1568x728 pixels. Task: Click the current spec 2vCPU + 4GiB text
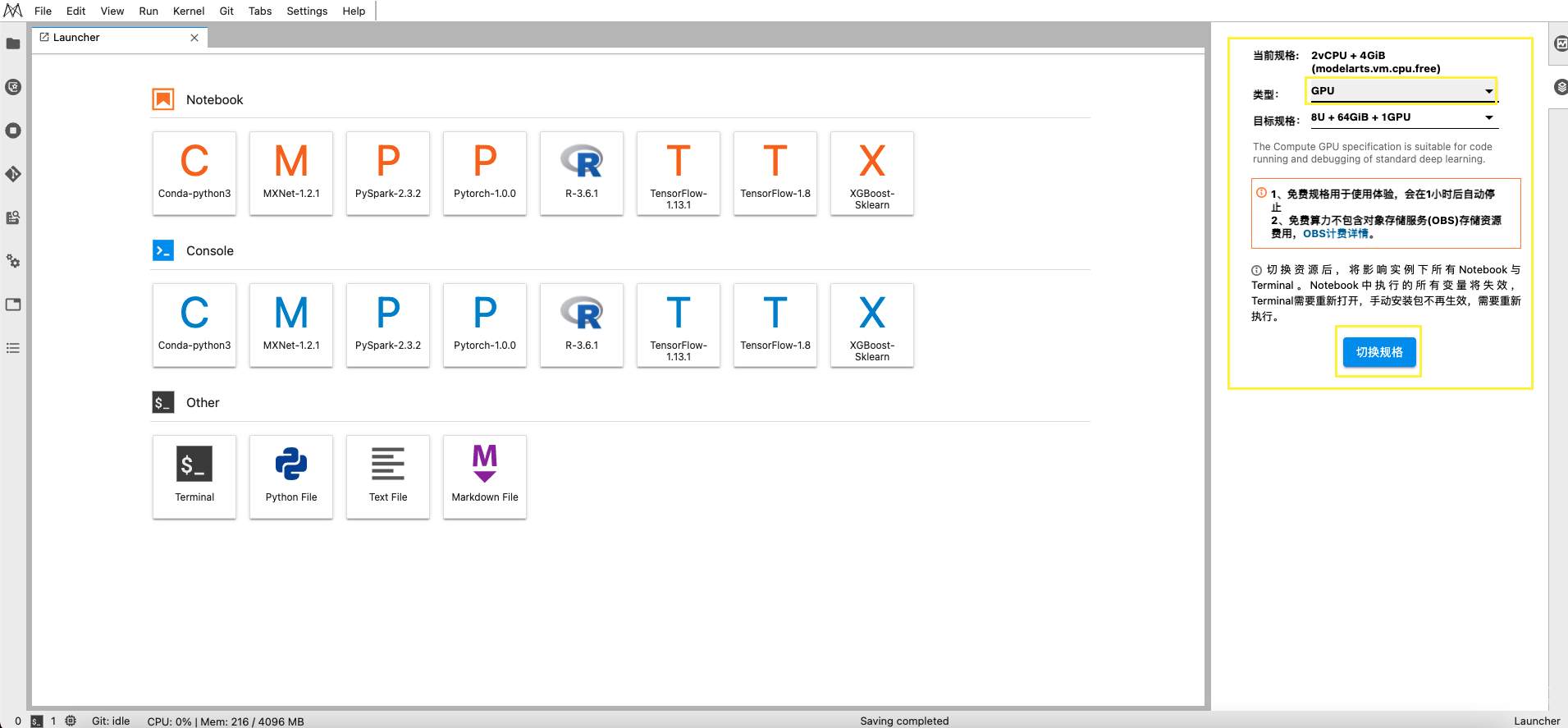coord(1375,62)
